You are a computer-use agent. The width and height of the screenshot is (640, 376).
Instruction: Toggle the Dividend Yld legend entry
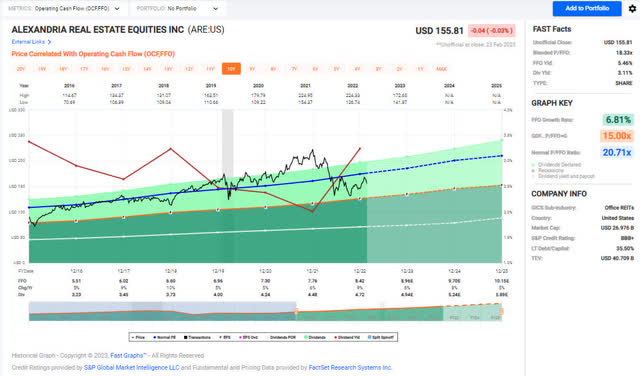click(x=347, y=337)
